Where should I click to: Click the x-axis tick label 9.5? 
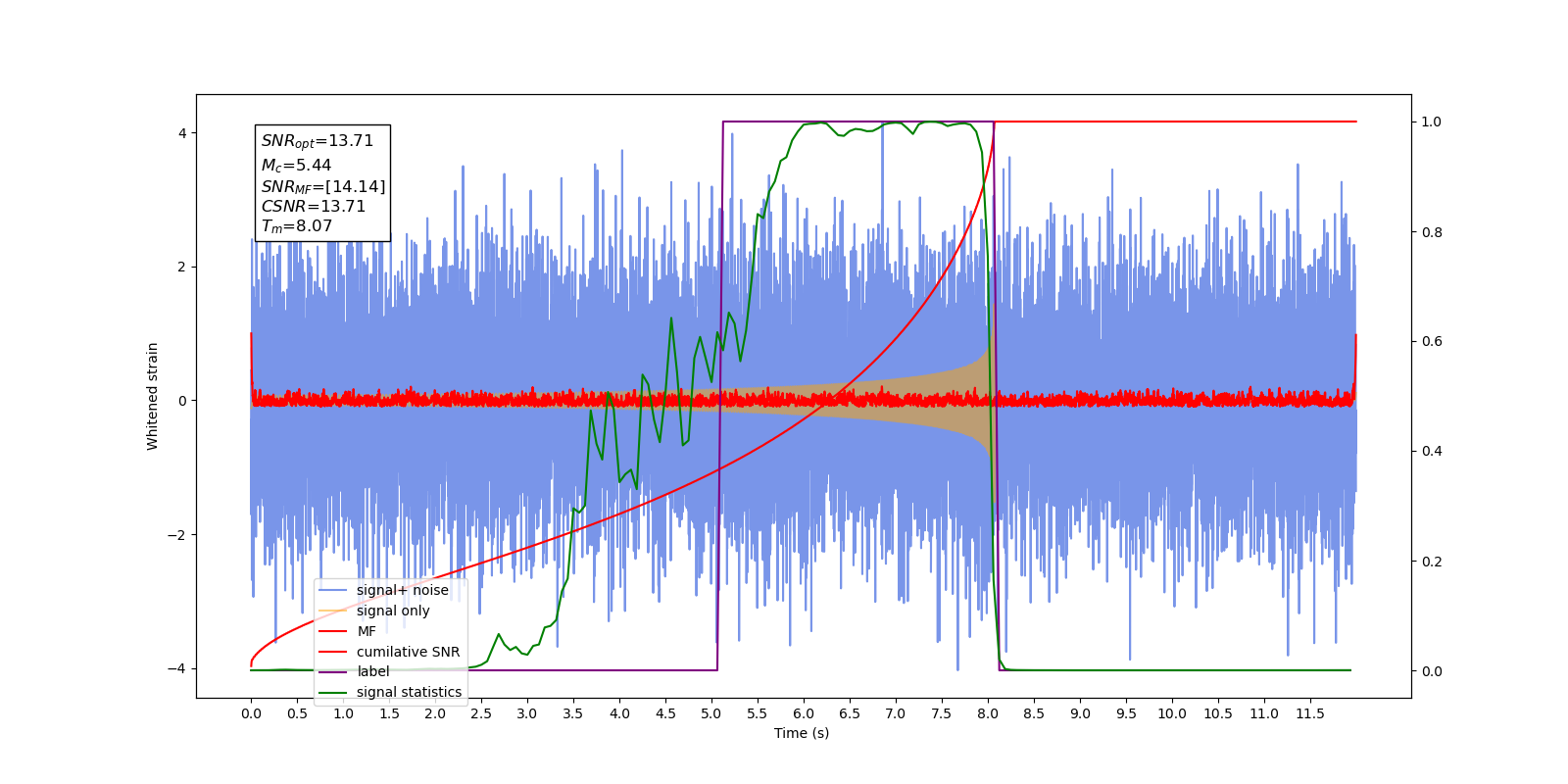point(1126,713)
